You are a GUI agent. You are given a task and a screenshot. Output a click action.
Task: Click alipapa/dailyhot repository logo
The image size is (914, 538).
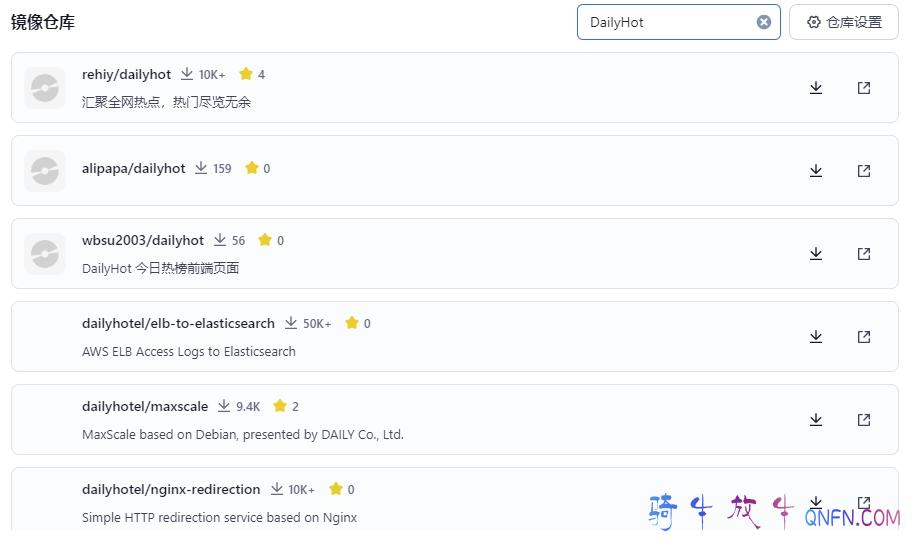(x=45, y=171)
